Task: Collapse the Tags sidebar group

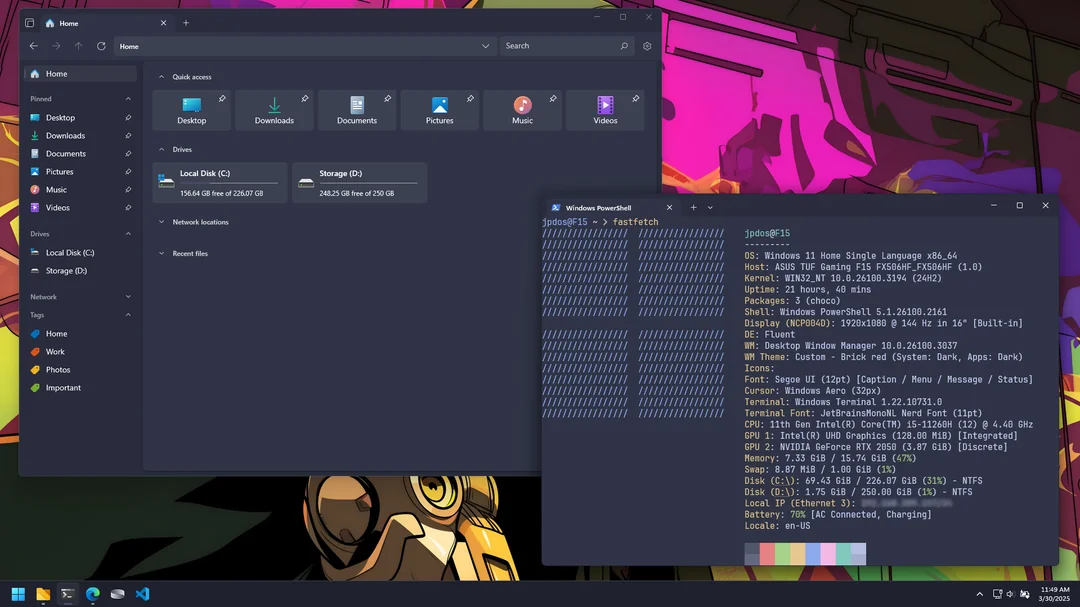Action: (x=128, y=315)
